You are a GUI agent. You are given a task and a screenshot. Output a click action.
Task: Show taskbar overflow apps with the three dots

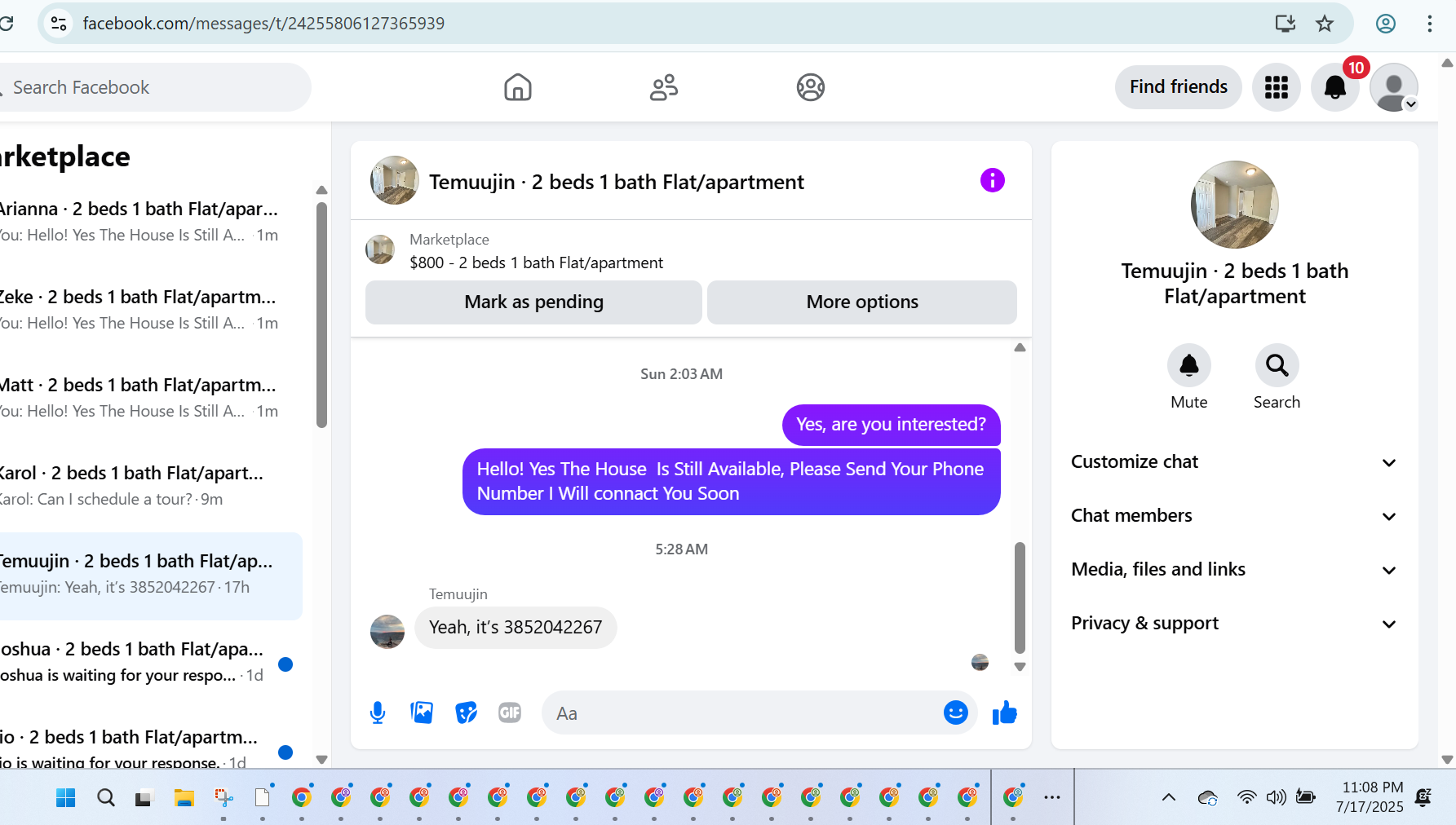[1052, 797]
